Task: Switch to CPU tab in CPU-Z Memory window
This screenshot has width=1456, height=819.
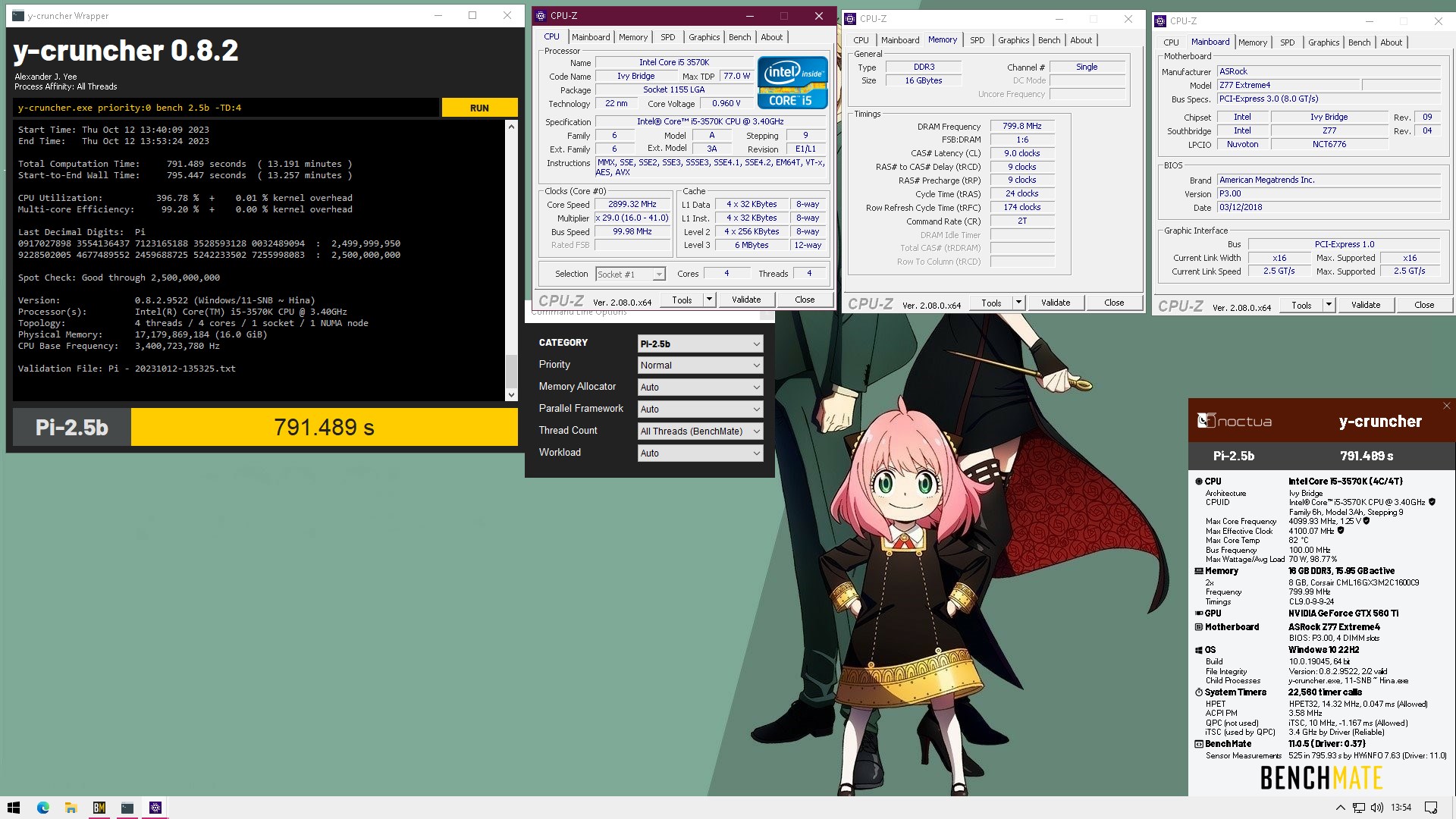Action: click(861, 40)
